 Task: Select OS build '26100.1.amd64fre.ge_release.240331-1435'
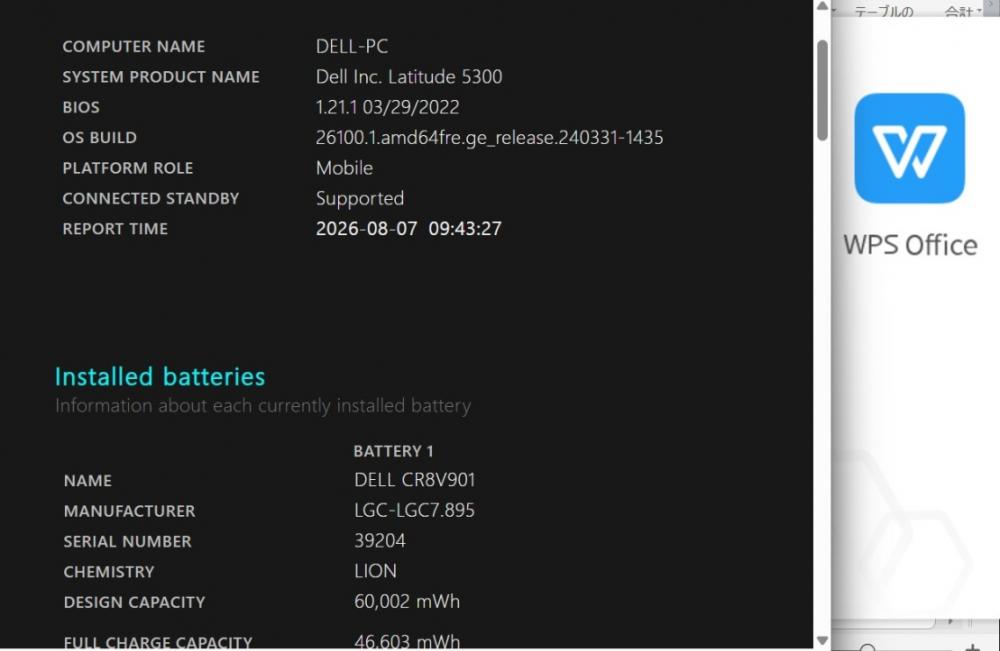pos(489,138)
